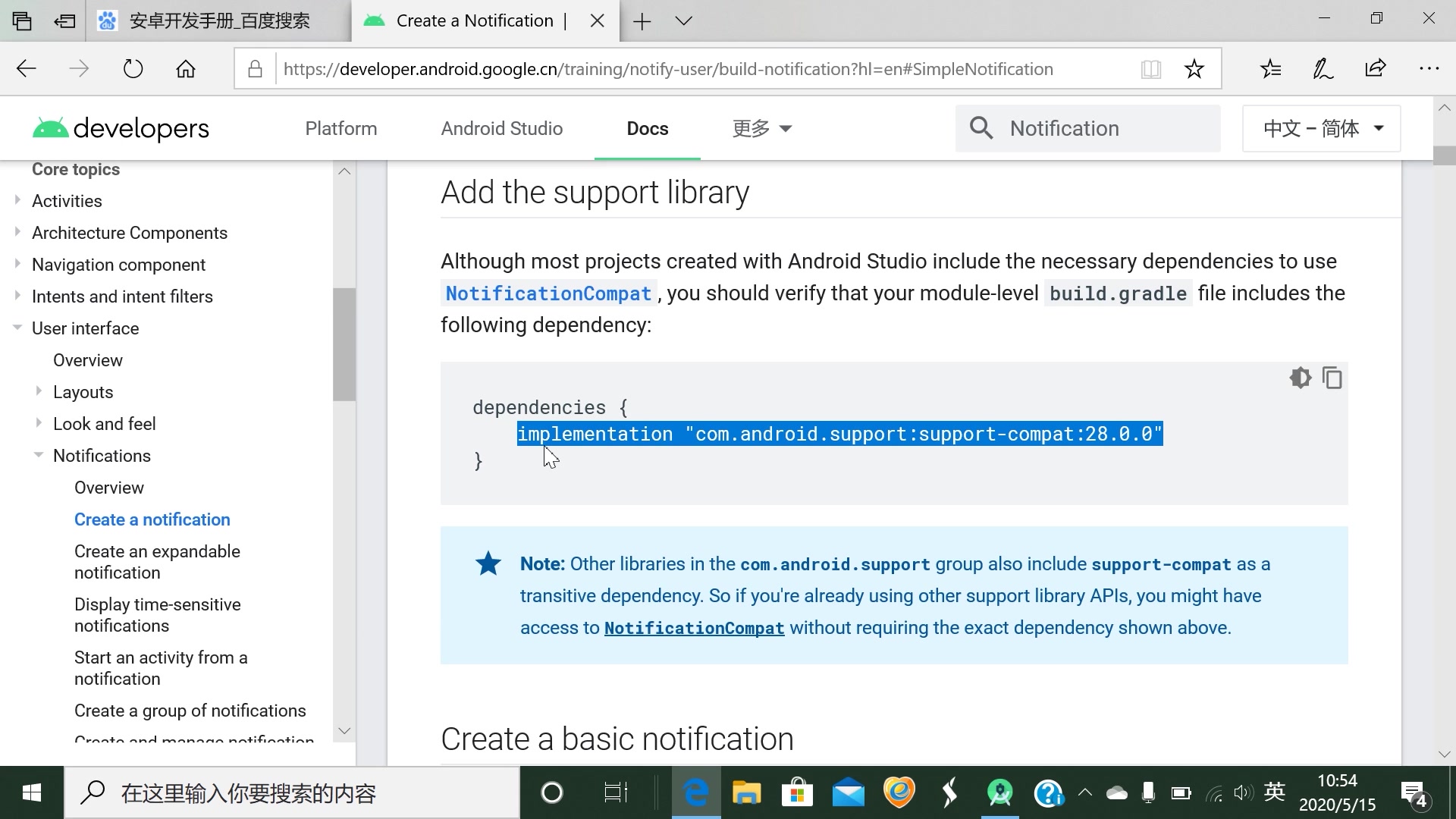Copy the dependencies code snippet
The width and height of the screenshot is (1456, 819).
(x=1332, y=377)
